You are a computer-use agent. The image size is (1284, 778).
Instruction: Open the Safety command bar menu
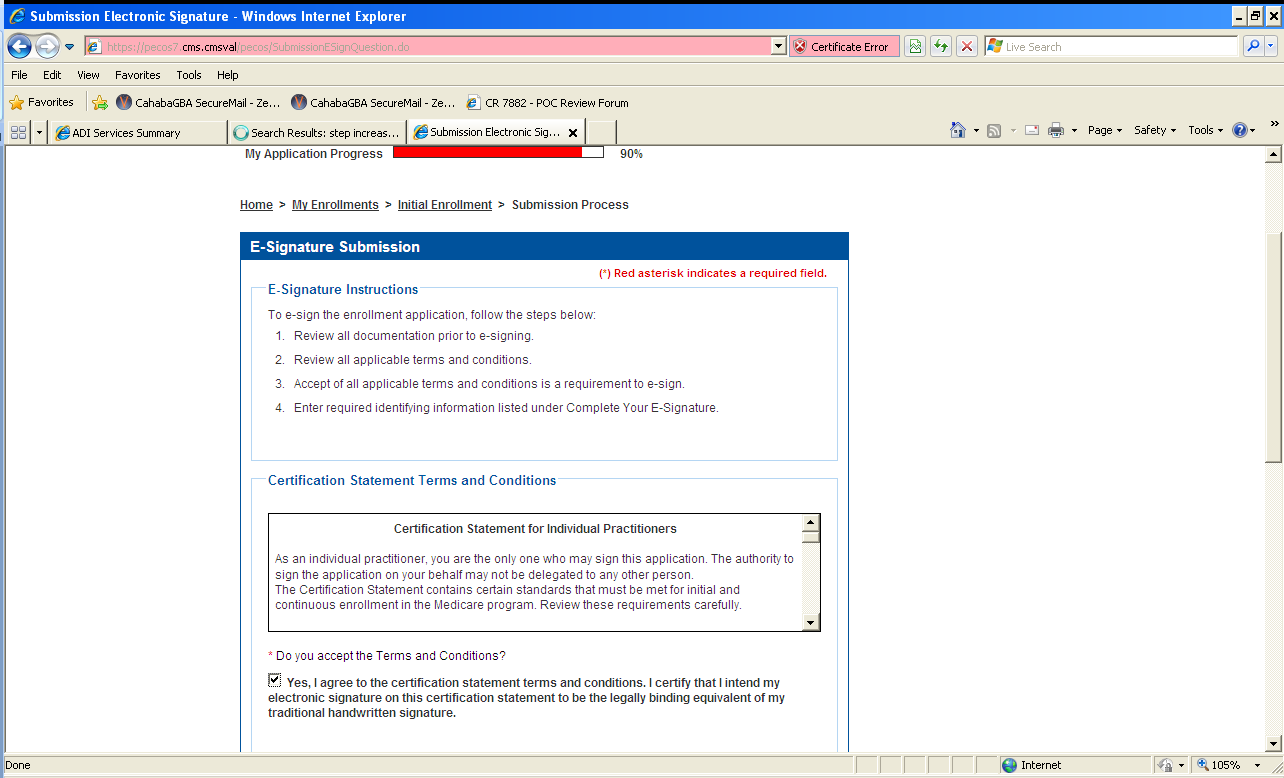1155,130
